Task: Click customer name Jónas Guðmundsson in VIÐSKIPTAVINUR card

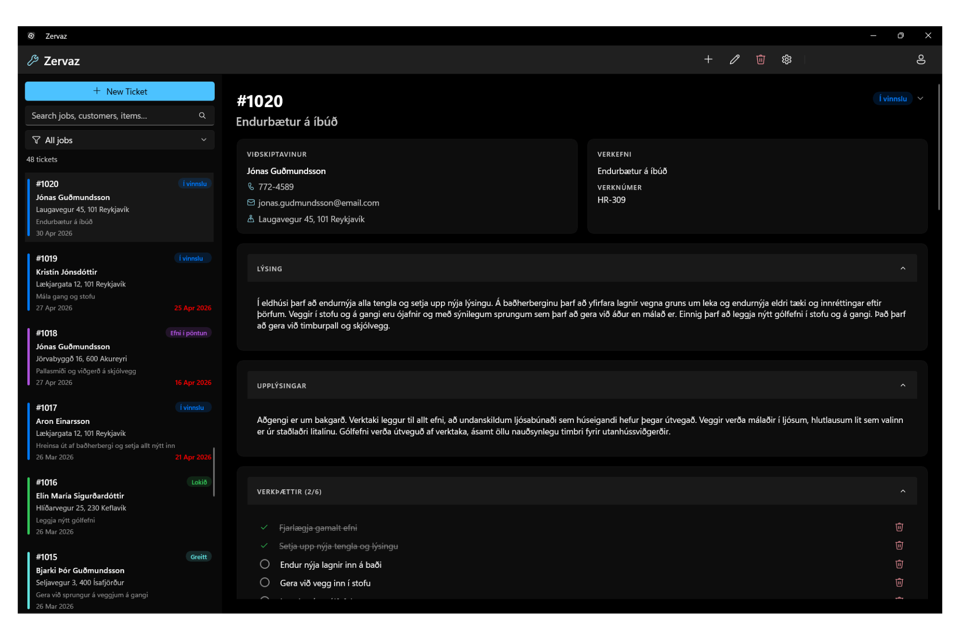Action: (286, 171)
